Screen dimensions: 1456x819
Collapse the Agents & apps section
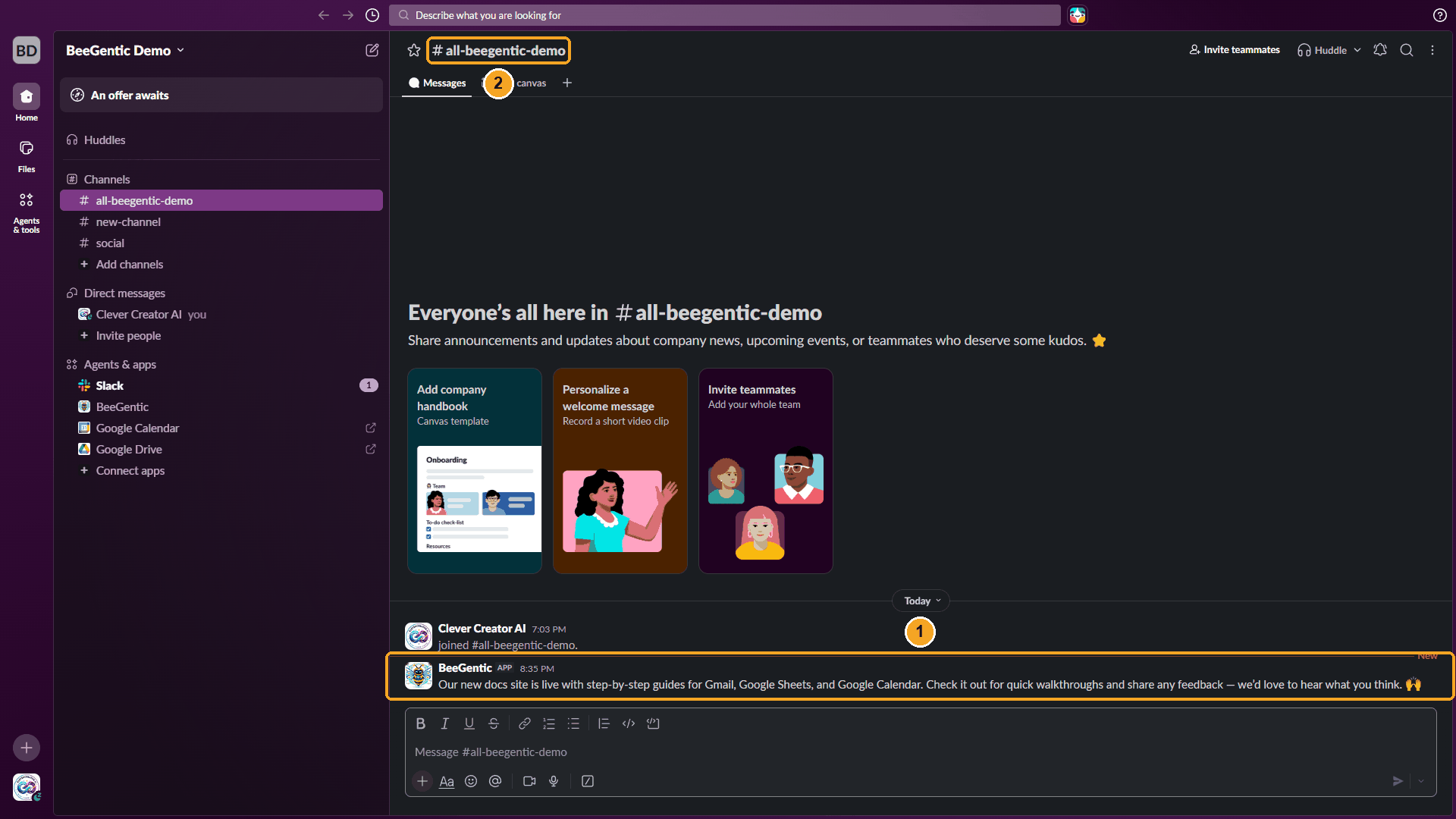pos(120,365)
